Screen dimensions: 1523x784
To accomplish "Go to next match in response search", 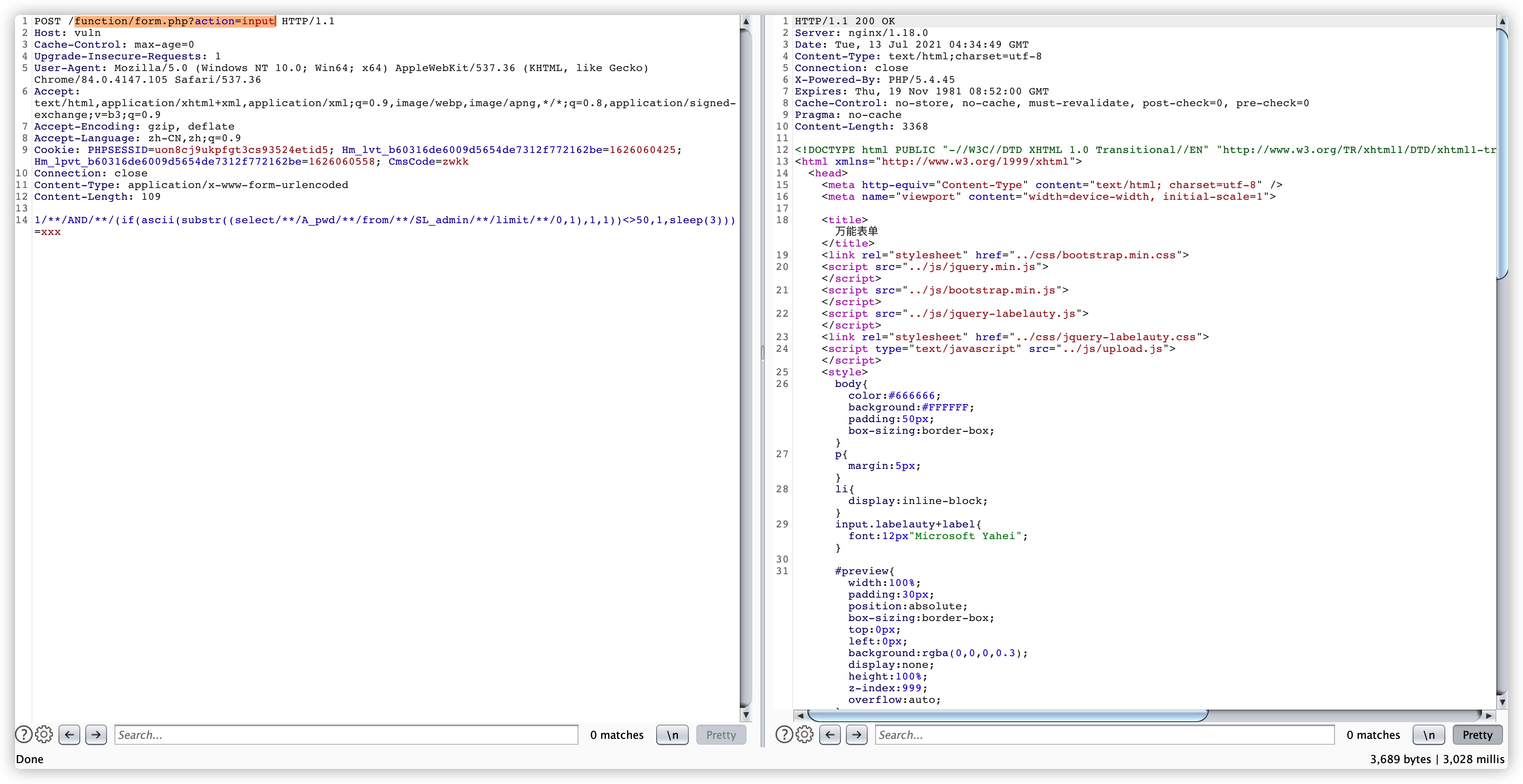I will pyautogui.click(x=857, y=734).
